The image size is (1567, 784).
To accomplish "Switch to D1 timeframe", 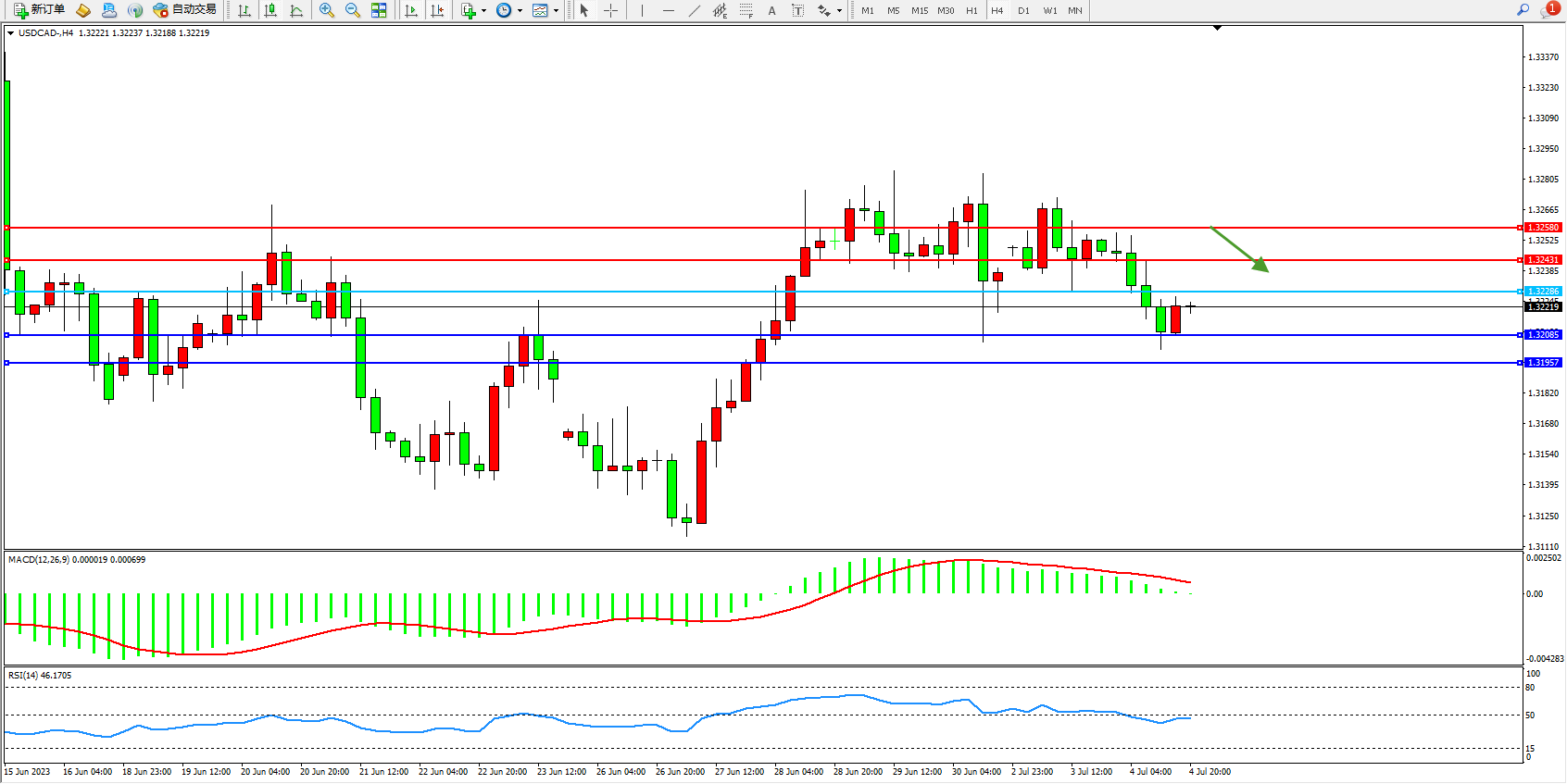I will (x=1023, y=10).
